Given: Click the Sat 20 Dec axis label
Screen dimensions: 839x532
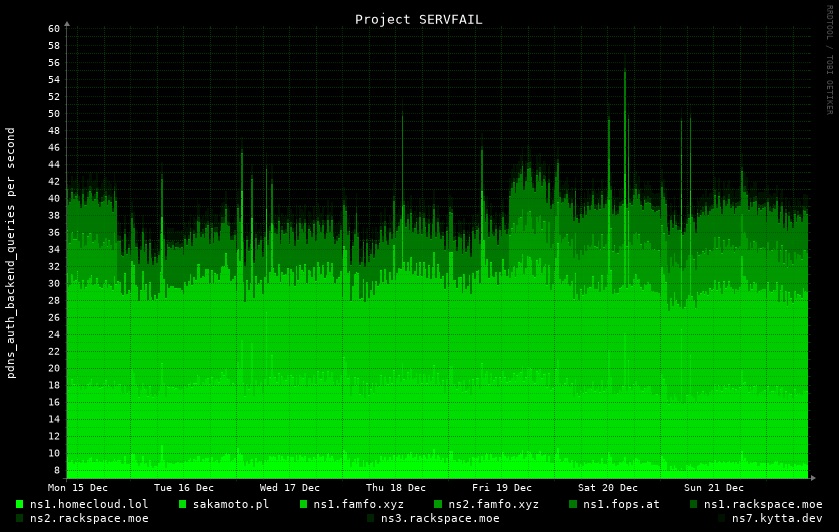Looking at the screenshot, I should [608, 488].
